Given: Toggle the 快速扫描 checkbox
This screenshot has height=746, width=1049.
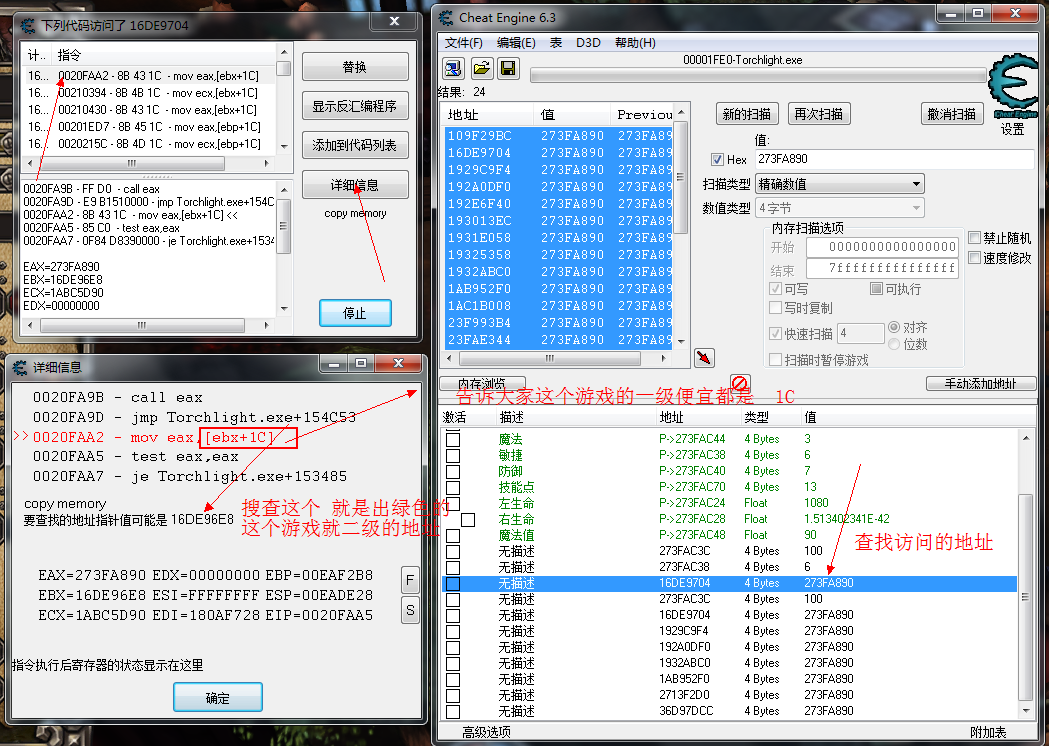Looking at the screenshot, I should pyautogui.click(x=775, y=333).
